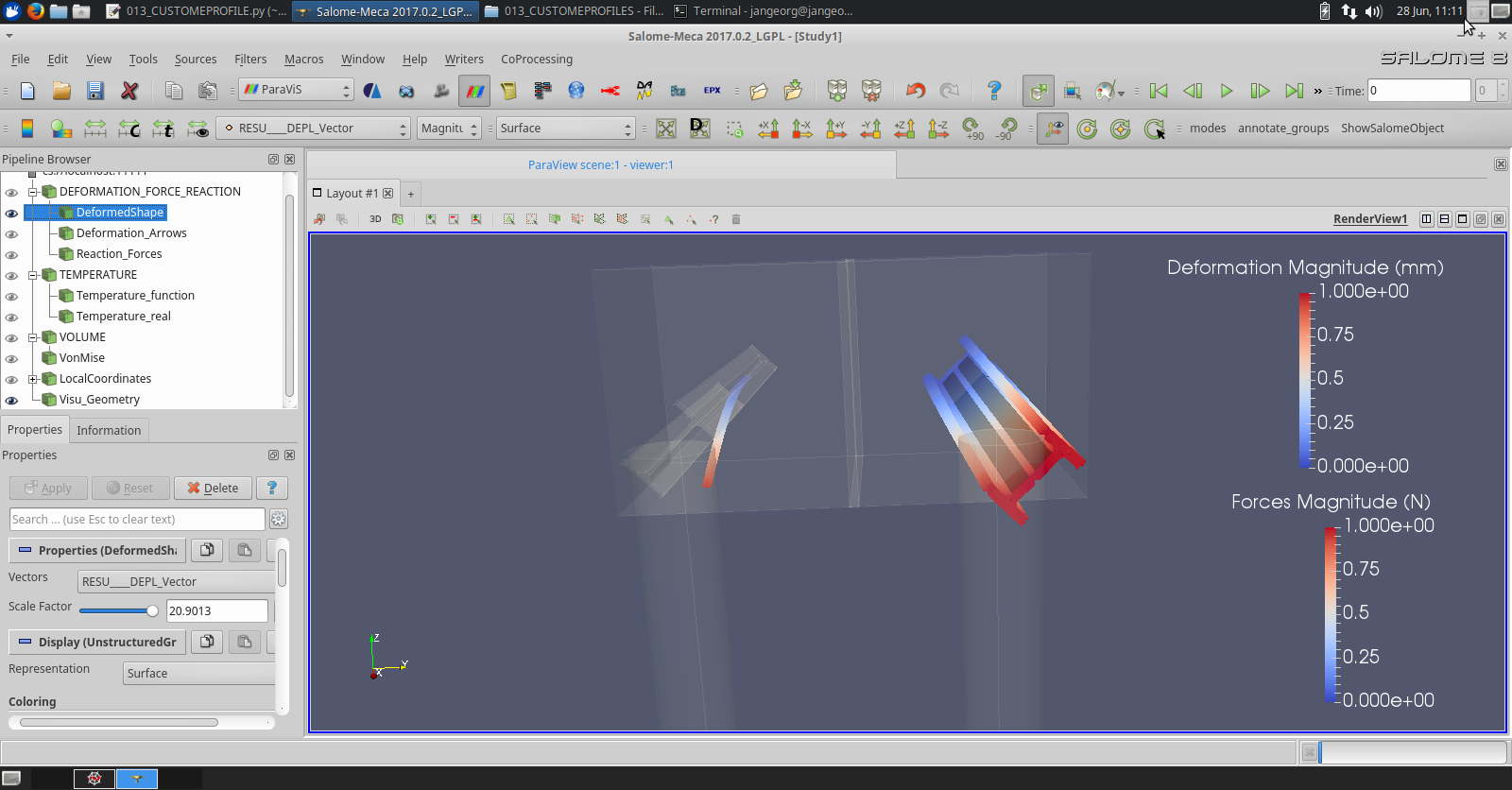The width and height of the screenshot is (1512, 790).
Task: Click the trash icon in render view toolbar
Action: click(x=736, y=219)
